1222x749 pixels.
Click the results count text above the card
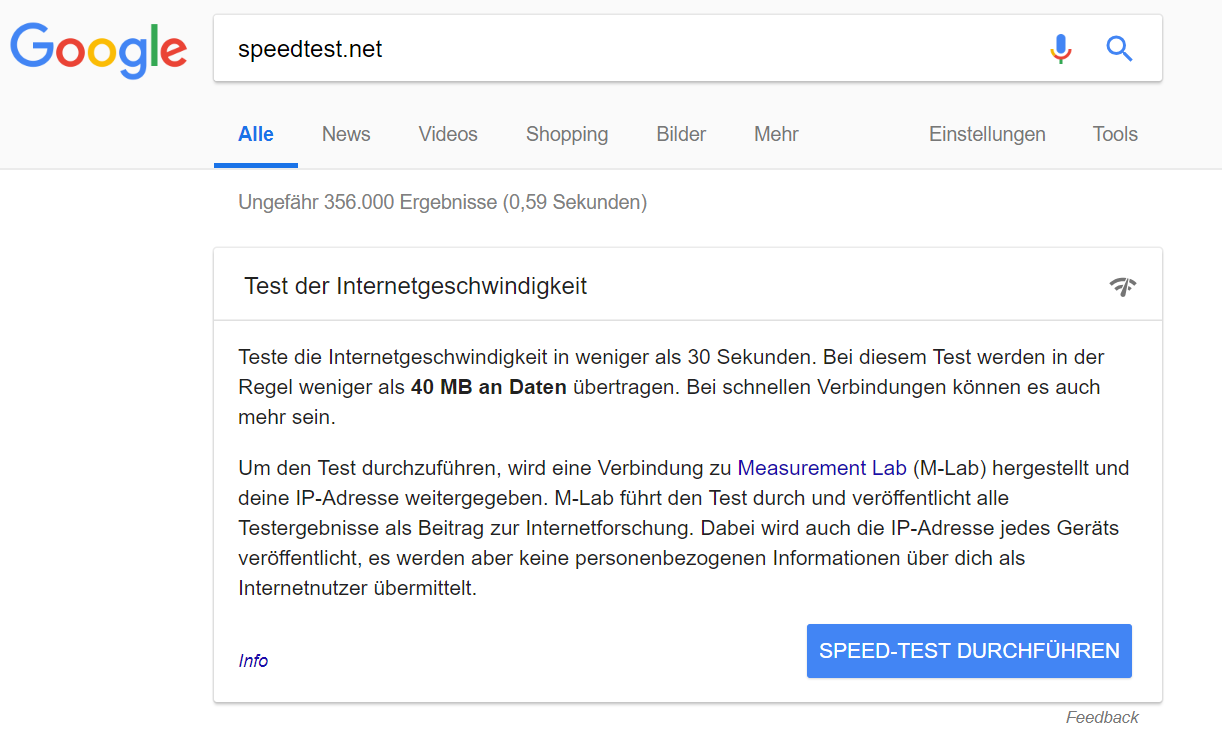[x=441, y=201]
